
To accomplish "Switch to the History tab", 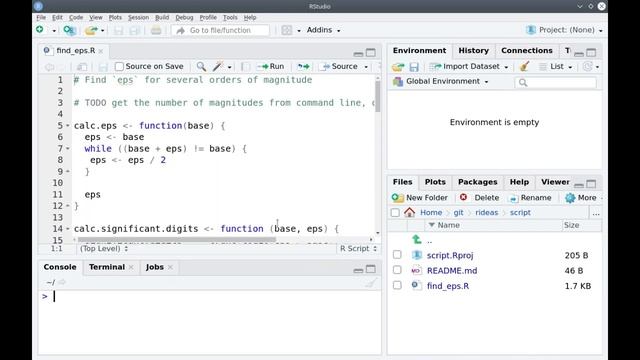I will pos(473,51).
